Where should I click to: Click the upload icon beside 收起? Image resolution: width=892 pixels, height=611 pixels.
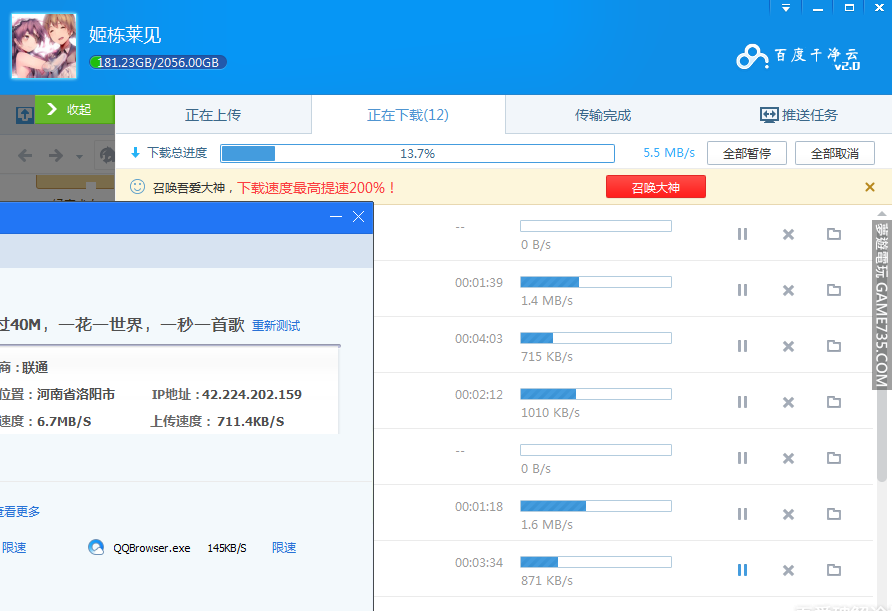click(x=24, y=115)
